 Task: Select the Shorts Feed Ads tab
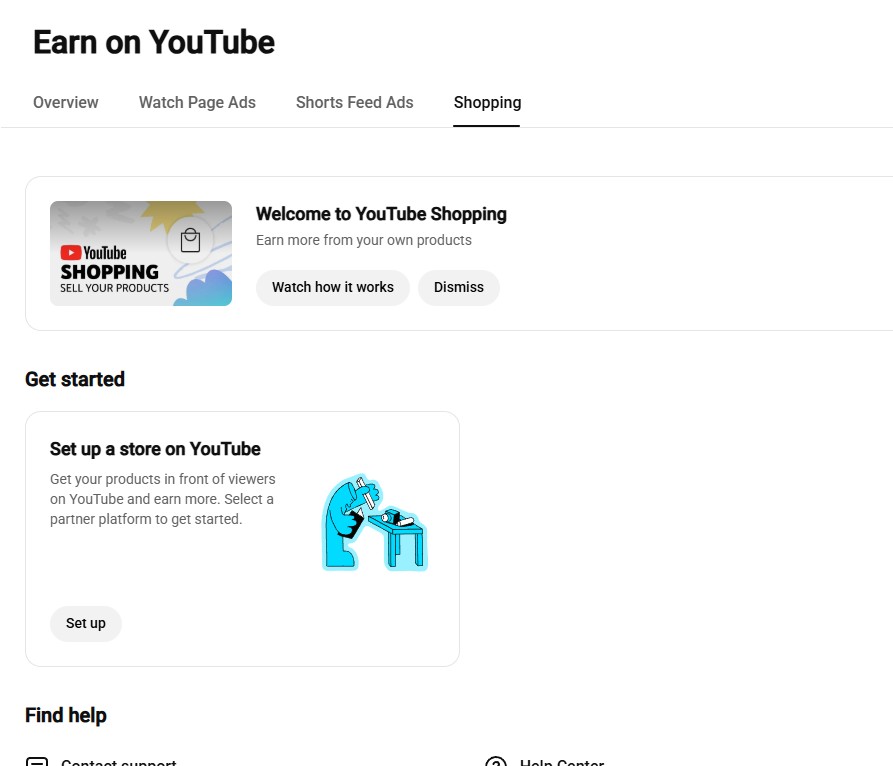pos(354,103)
